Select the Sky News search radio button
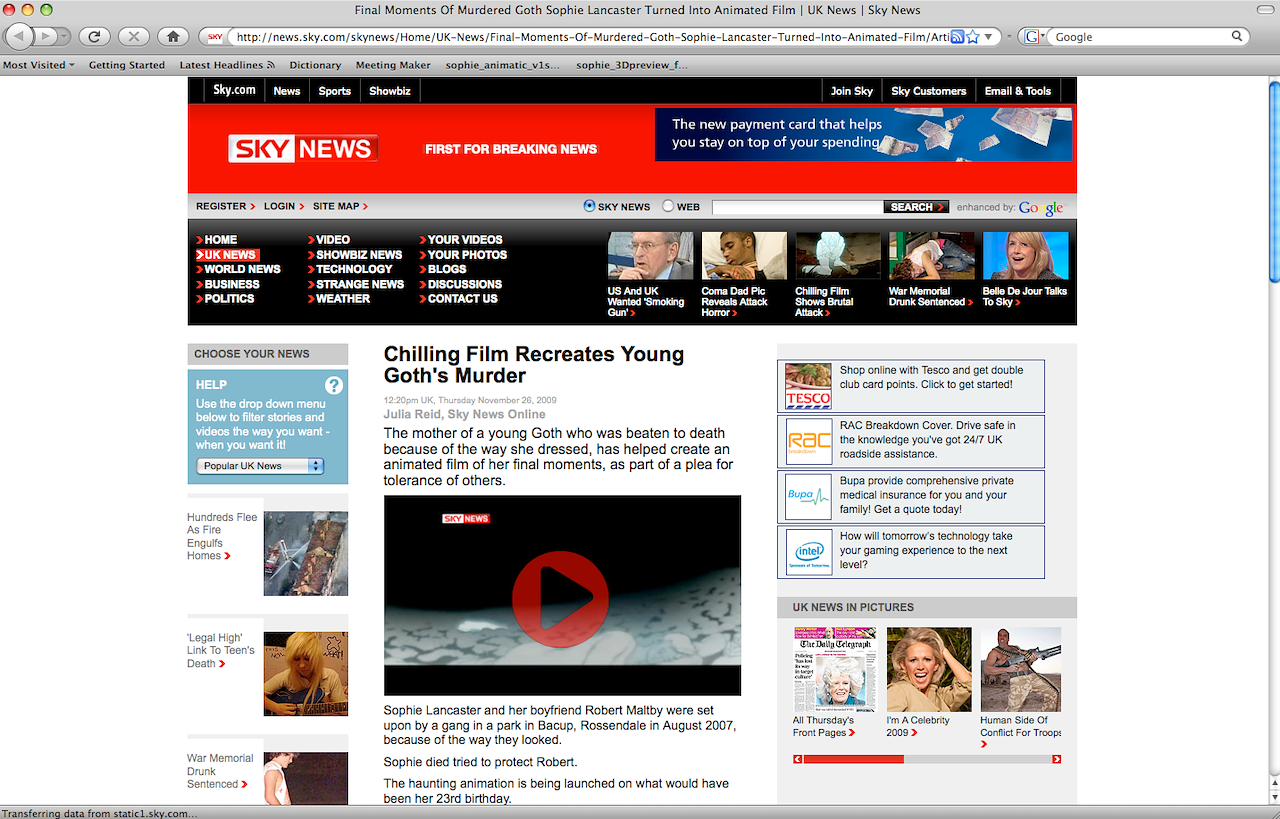The height and width of the screenshot is (819, 1280). pyautogui.click(x=589, y=206)
